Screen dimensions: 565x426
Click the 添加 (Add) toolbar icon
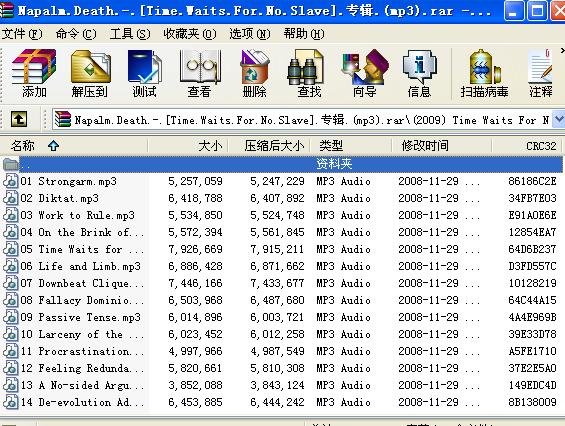tap(34, 74)
